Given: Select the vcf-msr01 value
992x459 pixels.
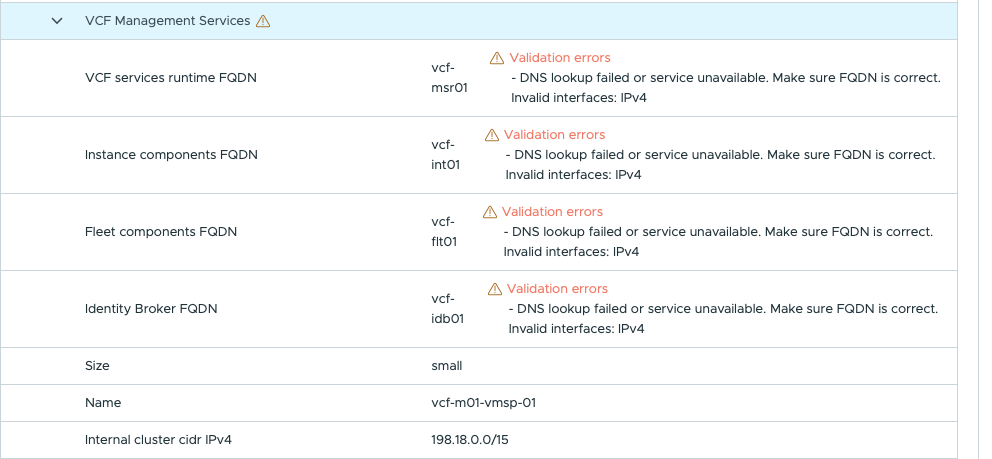Looking at the screenshot, I should pyautogui.click(x=449, y=78).
